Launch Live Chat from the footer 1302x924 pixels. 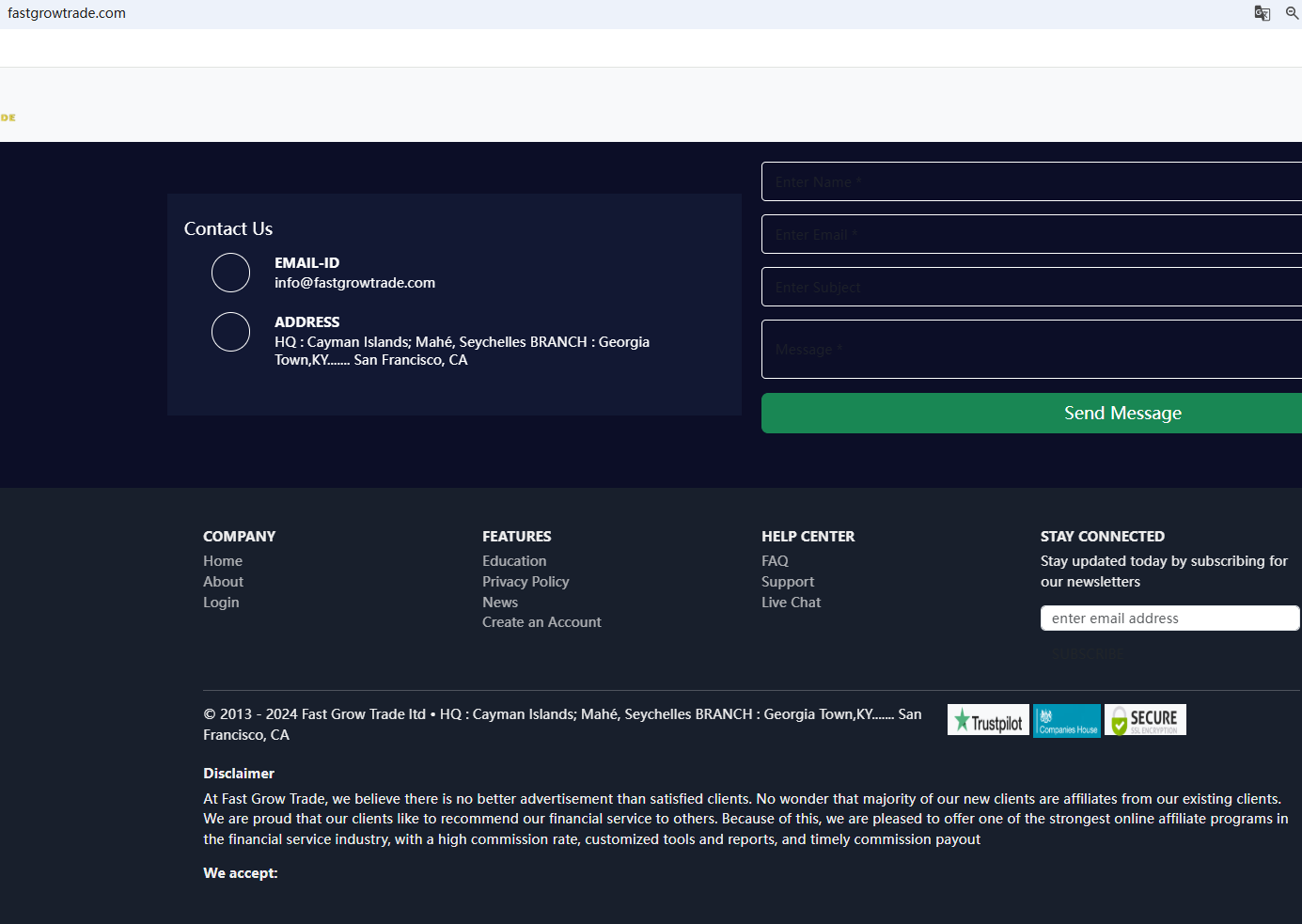pos(791,603)
